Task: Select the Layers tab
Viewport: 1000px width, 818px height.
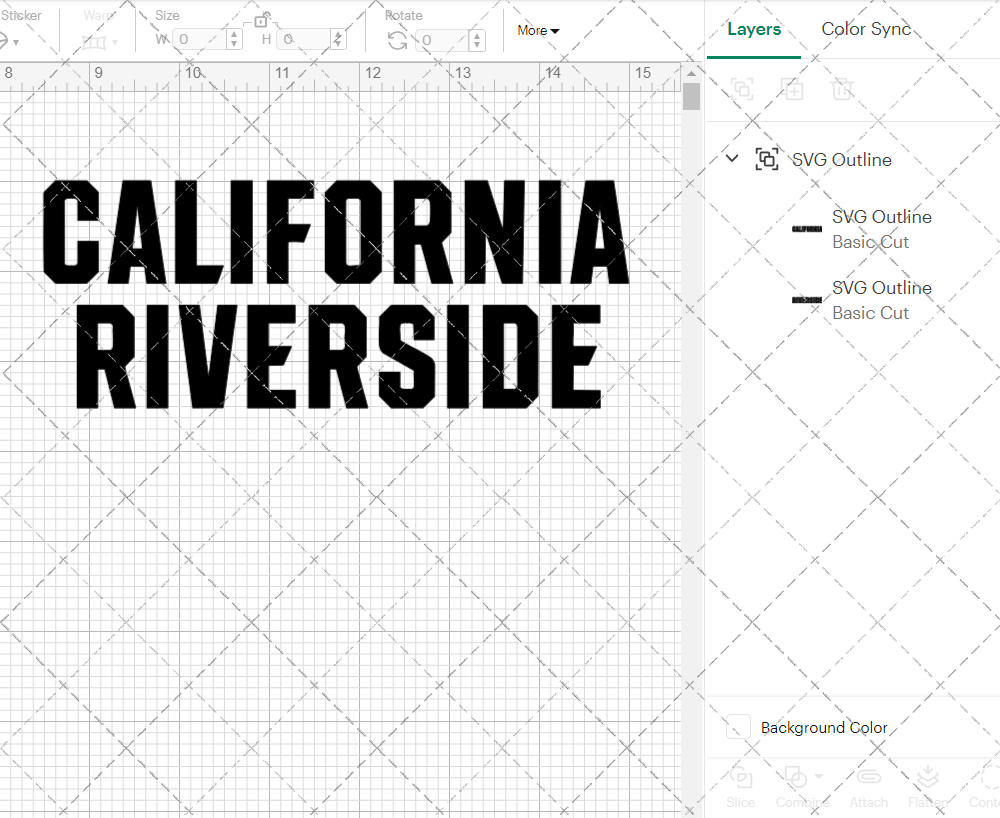Action: pyautogui.click(x=754, y=29)
